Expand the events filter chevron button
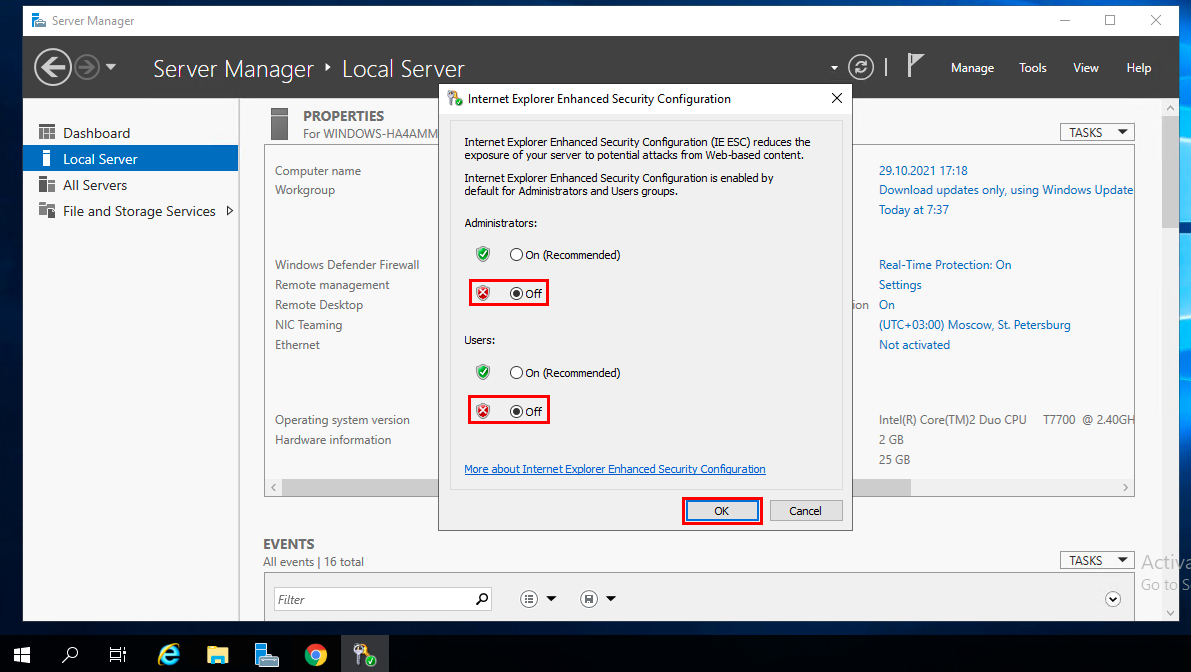This screenshot has width=1191, height=672. (1113, 599)
